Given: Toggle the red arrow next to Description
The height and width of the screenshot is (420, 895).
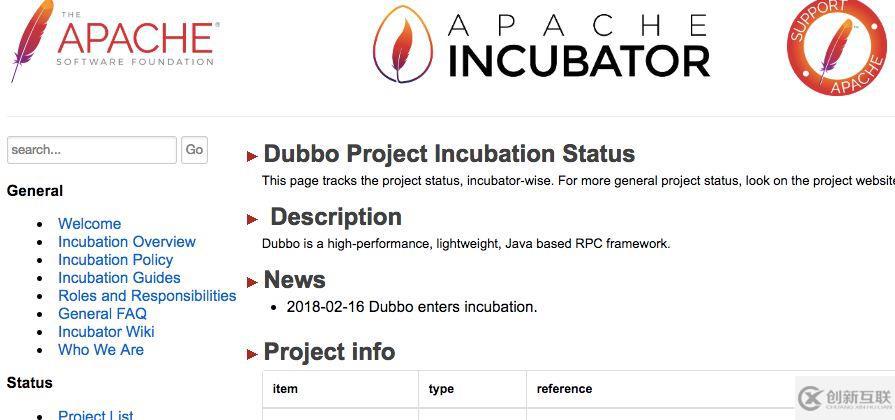Looking at the screenshot, I should point(252,219).
